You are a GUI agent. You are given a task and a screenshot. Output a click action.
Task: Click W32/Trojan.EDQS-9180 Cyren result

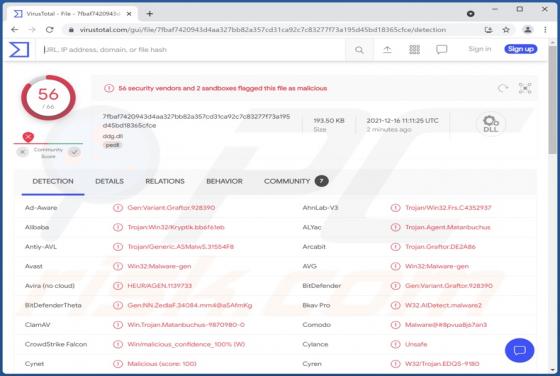[x=442, y=364]
